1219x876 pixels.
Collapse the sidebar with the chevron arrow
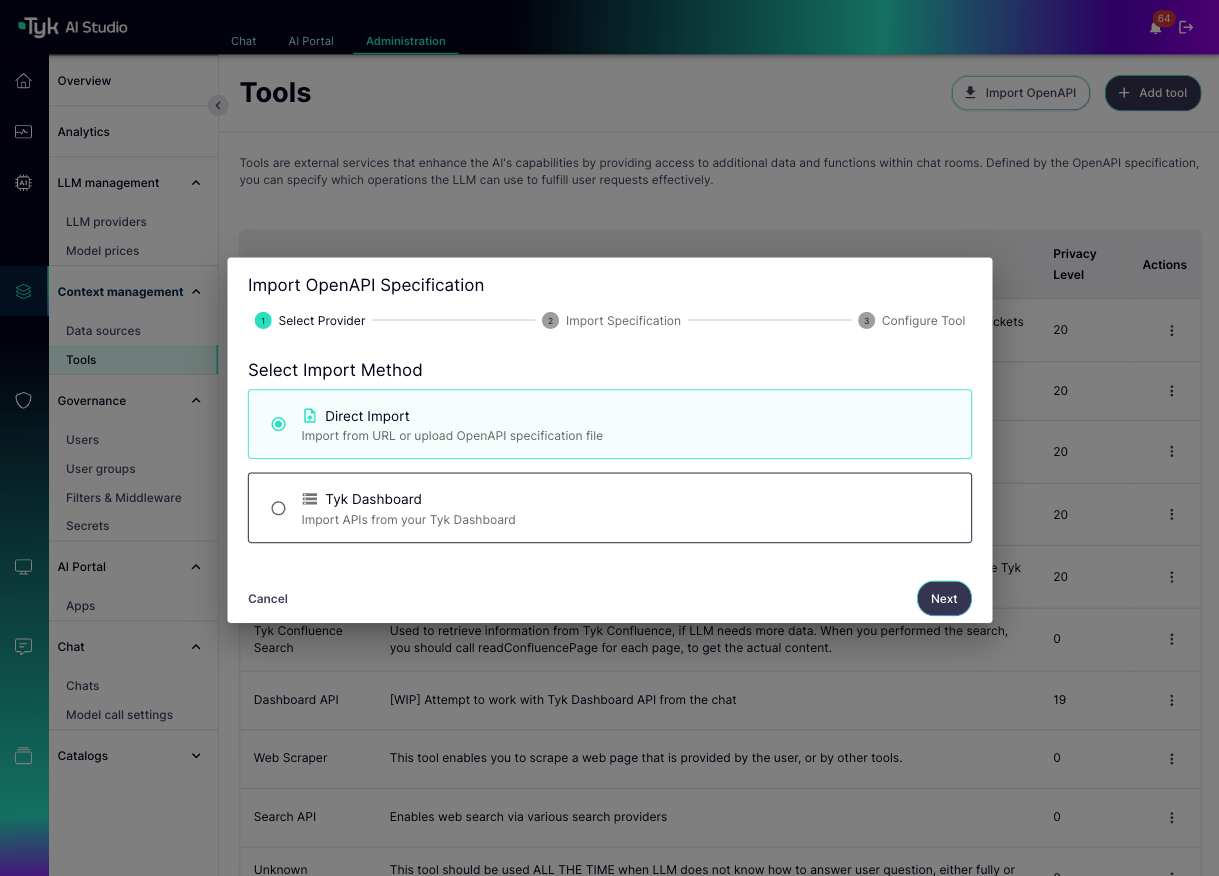(x=218, y=105)
